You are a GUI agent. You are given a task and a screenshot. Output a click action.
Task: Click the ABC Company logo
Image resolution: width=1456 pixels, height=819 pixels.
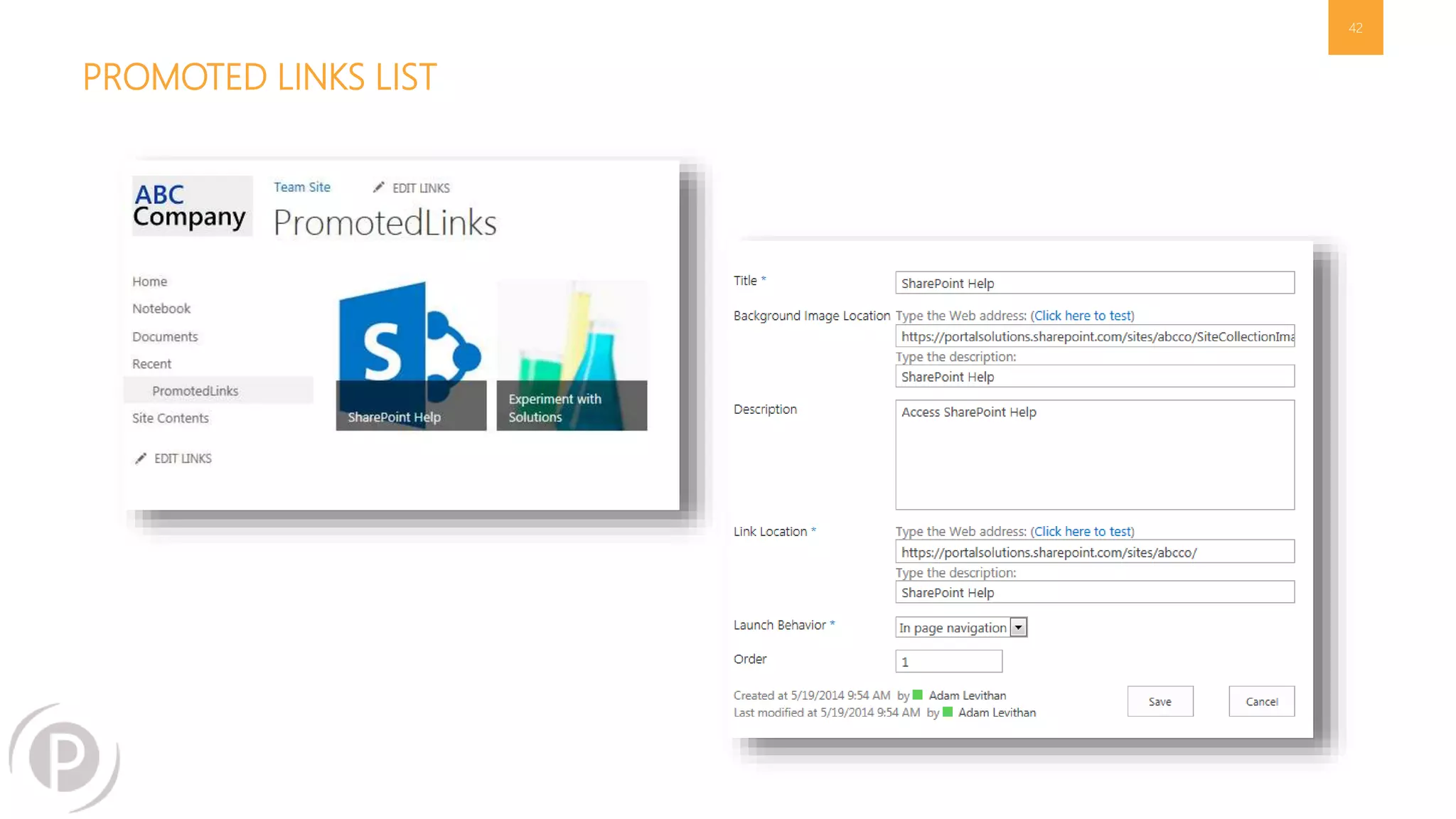coord(191,205)
